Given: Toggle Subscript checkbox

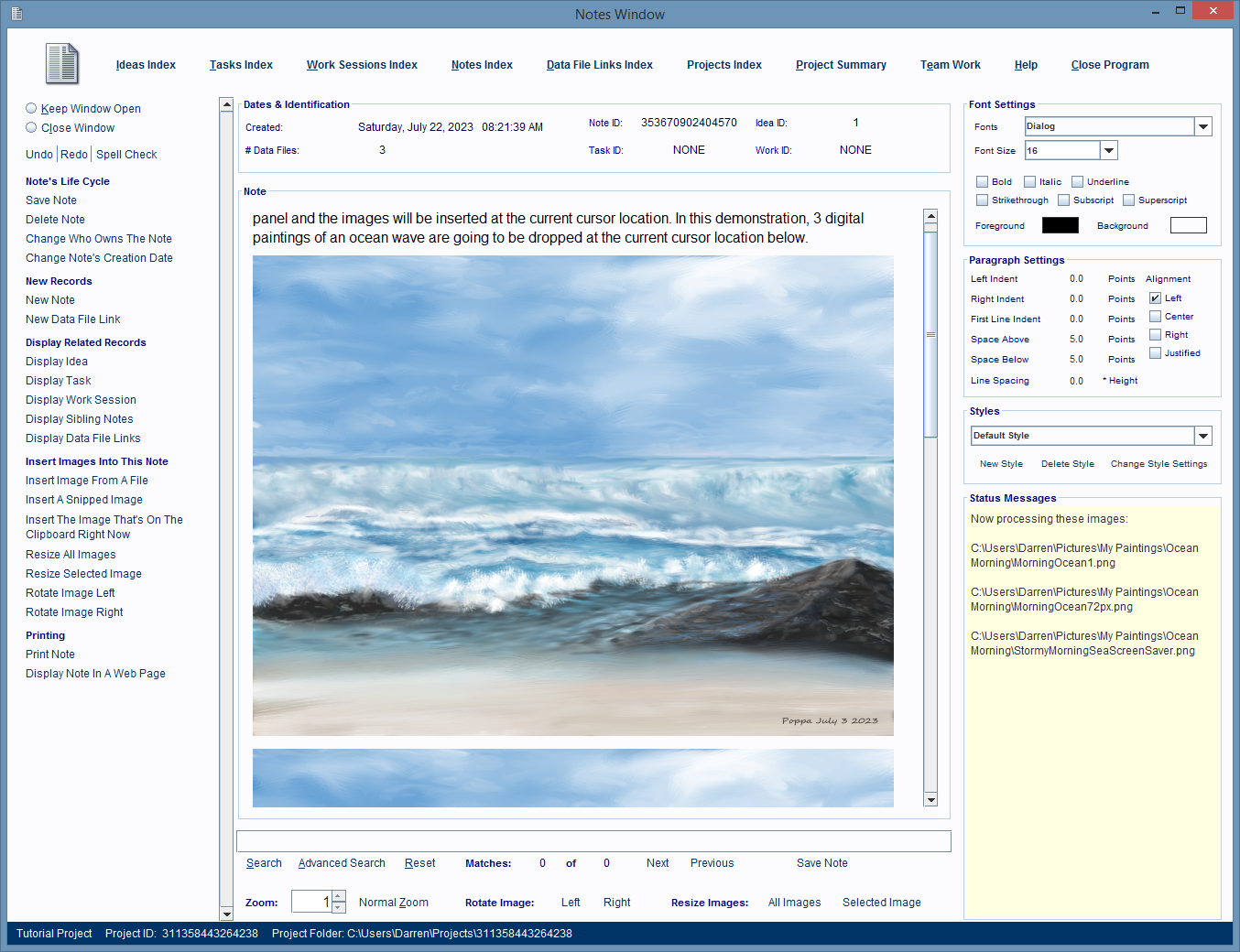Looking at the screenshot, I should (1063, 200).
